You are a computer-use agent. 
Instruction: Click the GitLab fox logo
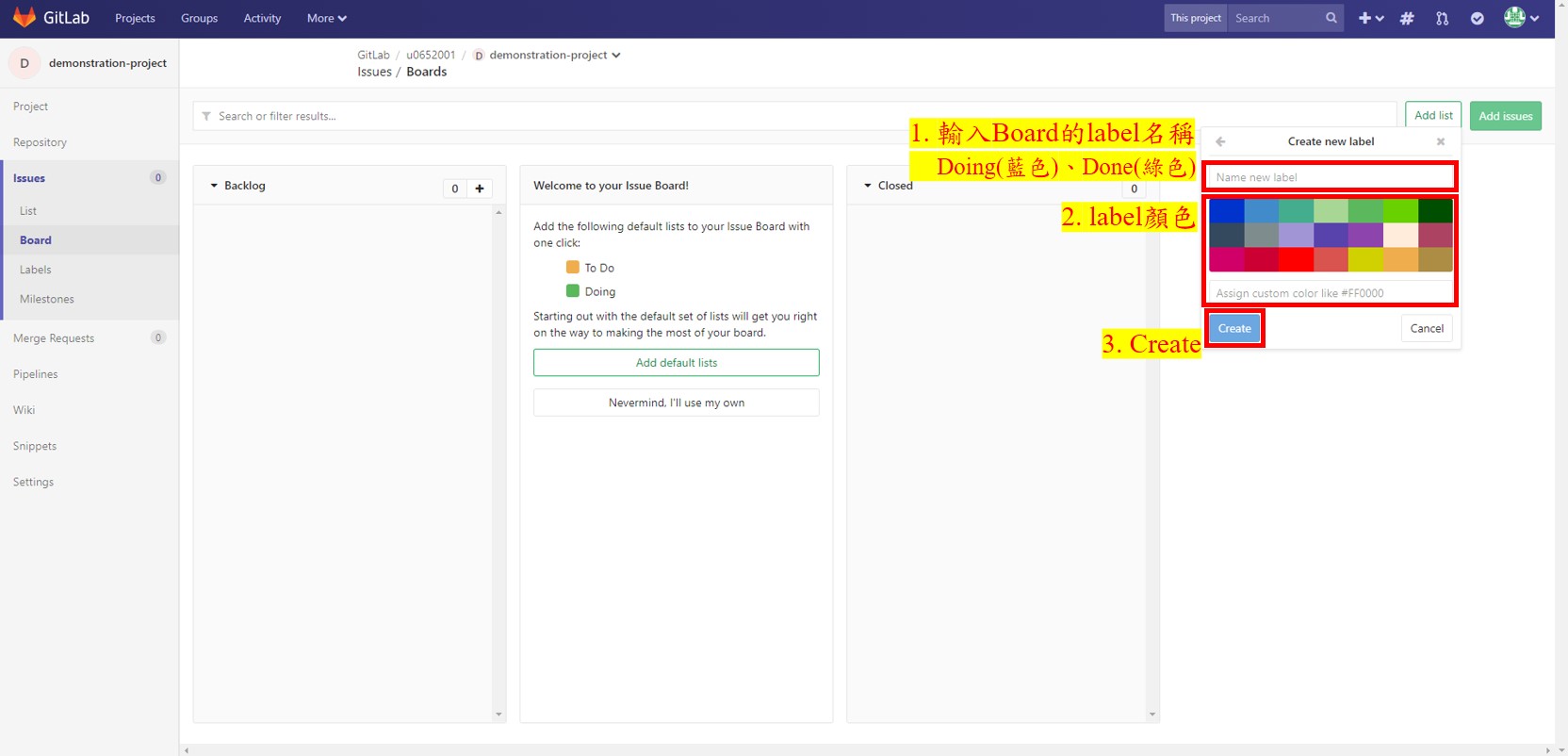pyautogui.click(x=24, y=18)
